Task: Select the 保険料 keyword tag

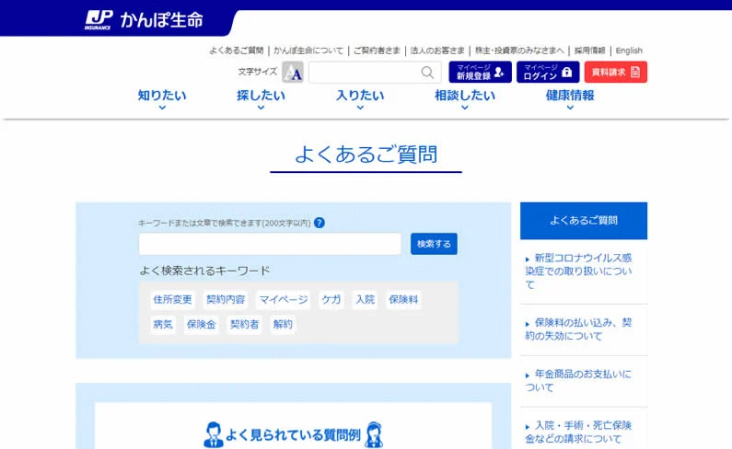Action: point(403,299)
